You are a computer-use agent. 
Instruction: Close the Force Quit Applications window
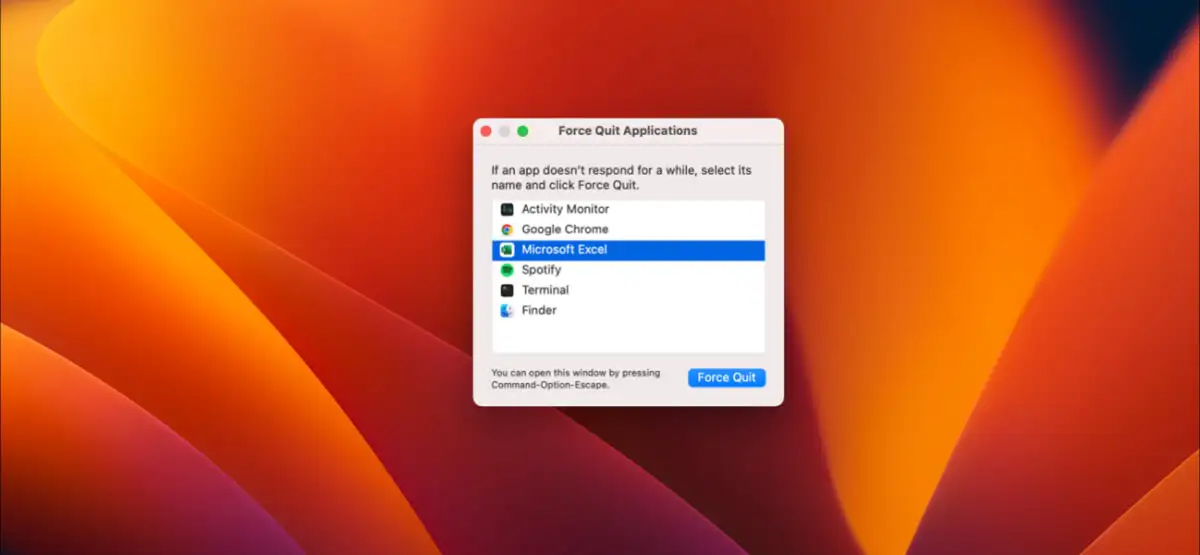[486, 131]
